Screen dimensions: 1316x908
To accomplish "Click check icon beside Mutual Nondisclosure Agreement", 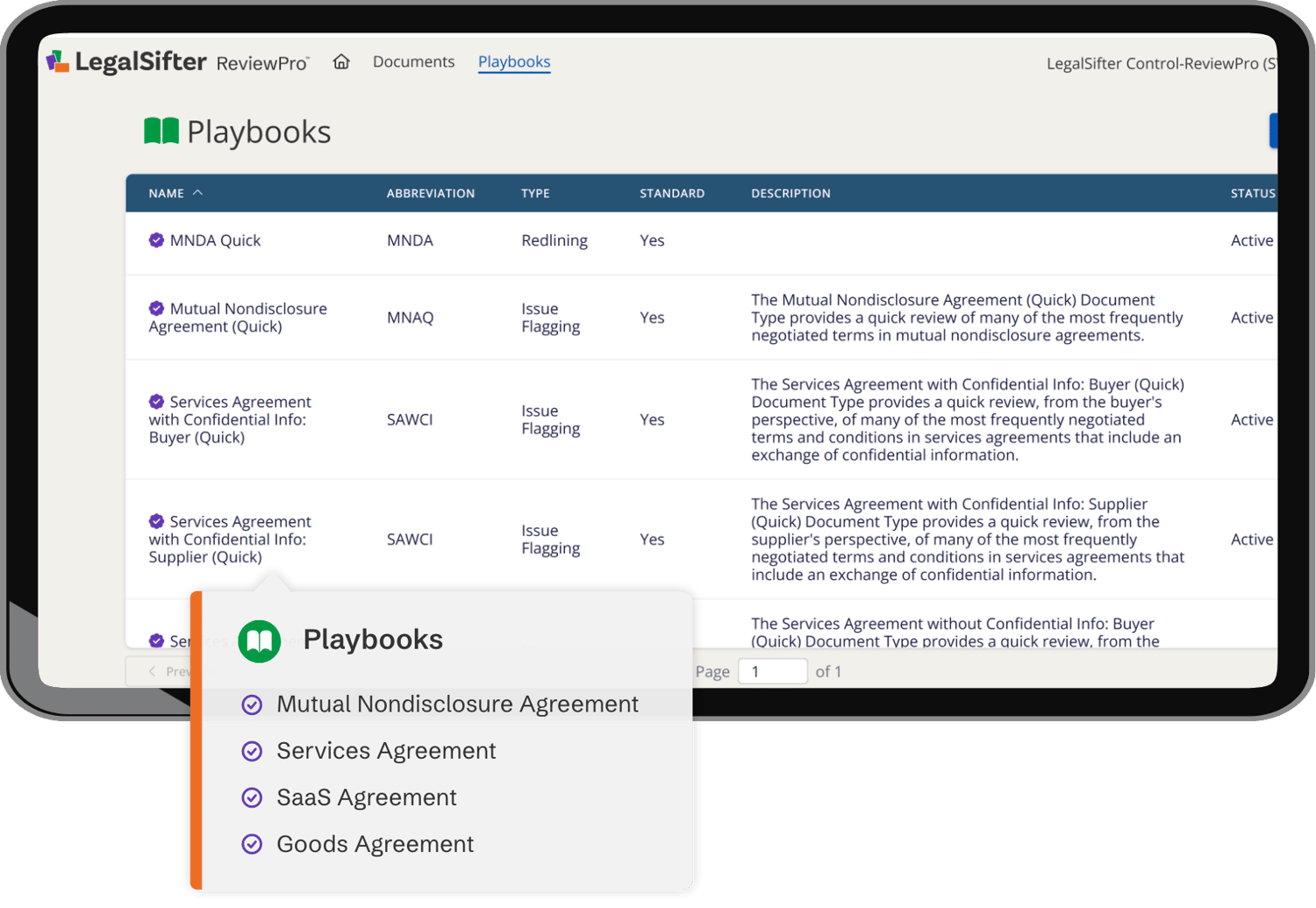I will [252, 704].
